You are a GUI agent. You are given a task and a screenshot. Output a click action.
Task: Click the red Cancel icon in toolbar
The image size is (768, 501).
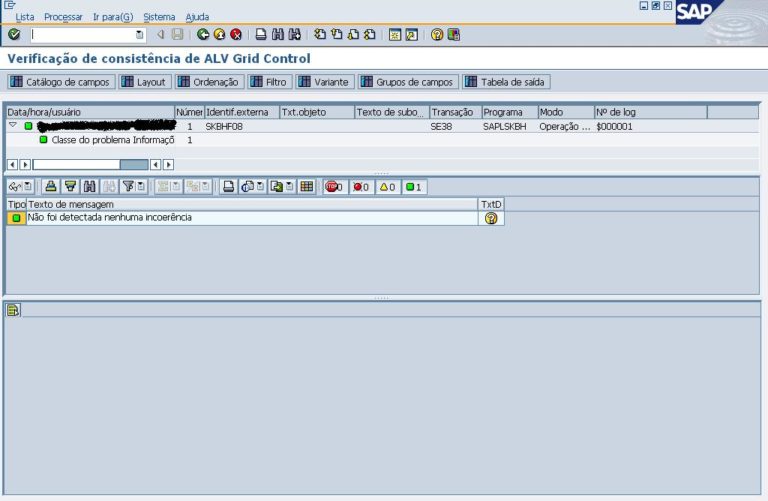pyautogui.click(x=235, y=34)
